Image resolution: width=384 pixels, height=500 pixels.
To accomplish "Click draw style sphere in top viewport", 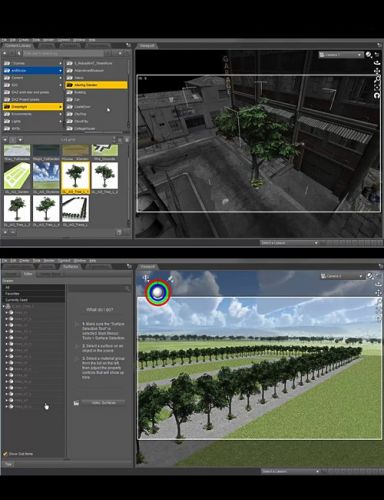I will pos(369,55).
